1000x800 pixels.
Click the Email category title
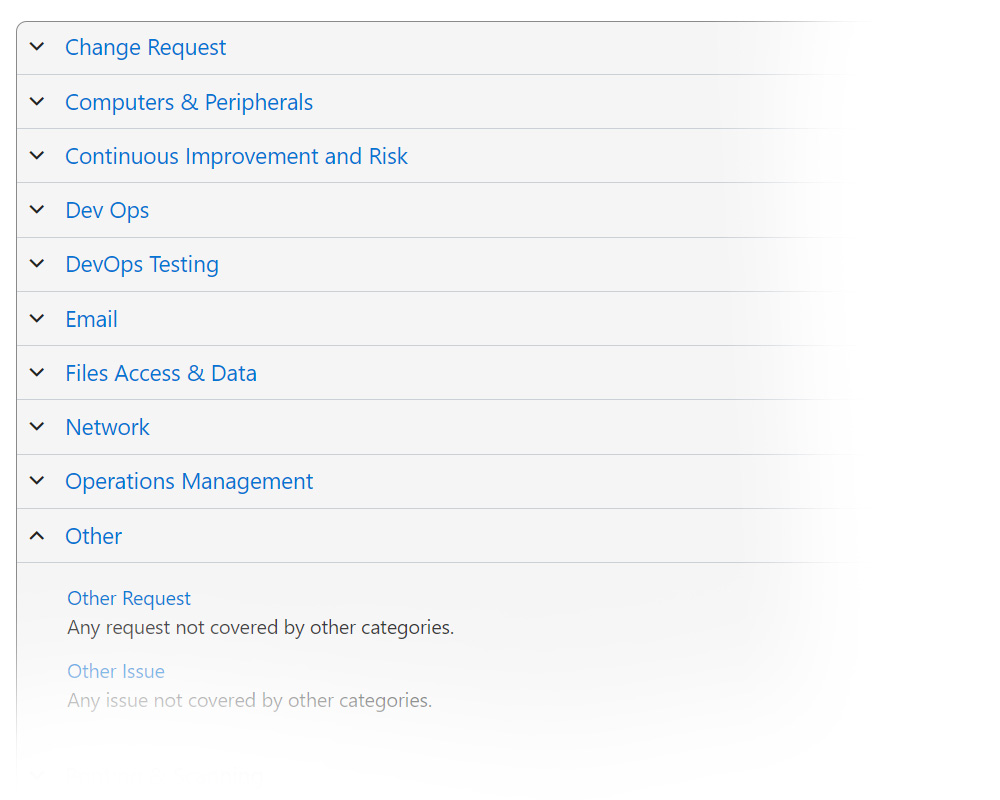(x=91, y=319)
